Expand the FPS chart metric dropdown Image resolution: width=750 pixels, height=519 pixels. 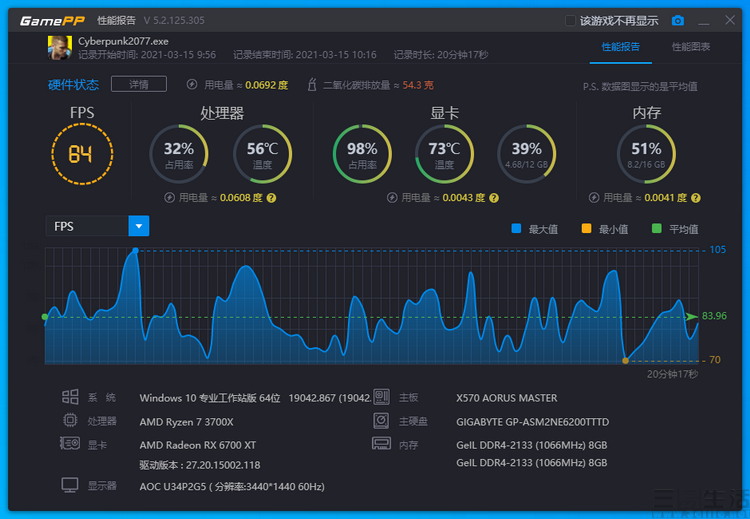pyautogui.click(x=139, y=226)
